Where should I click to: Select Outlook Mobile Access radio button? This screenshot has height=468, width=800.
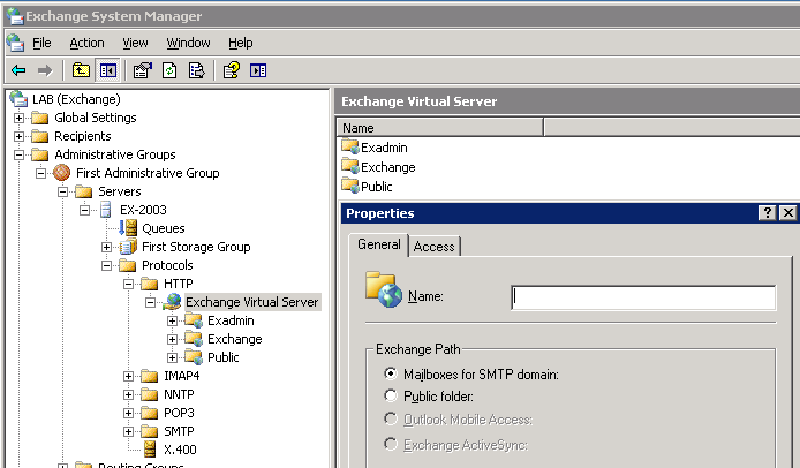tap(390, 419)
